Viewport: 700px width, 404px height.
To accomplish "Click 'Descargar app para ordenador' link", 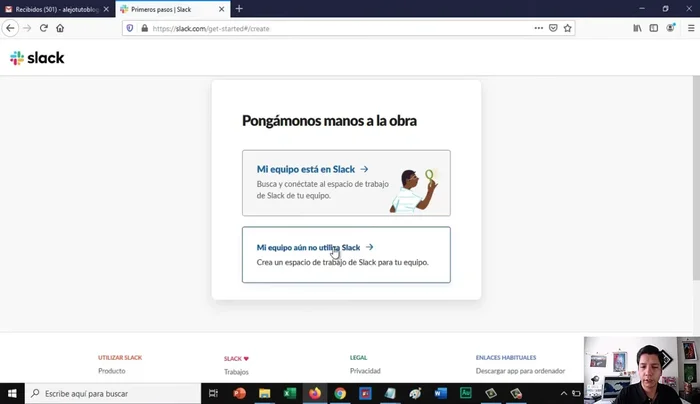I will (520, 371).
